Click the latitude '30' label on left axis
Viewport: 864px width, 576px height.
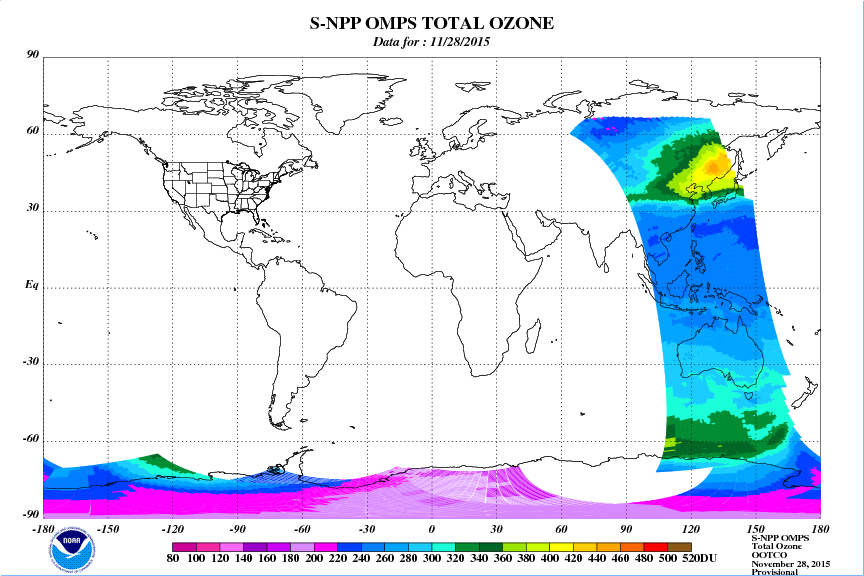tap(33, 208)
